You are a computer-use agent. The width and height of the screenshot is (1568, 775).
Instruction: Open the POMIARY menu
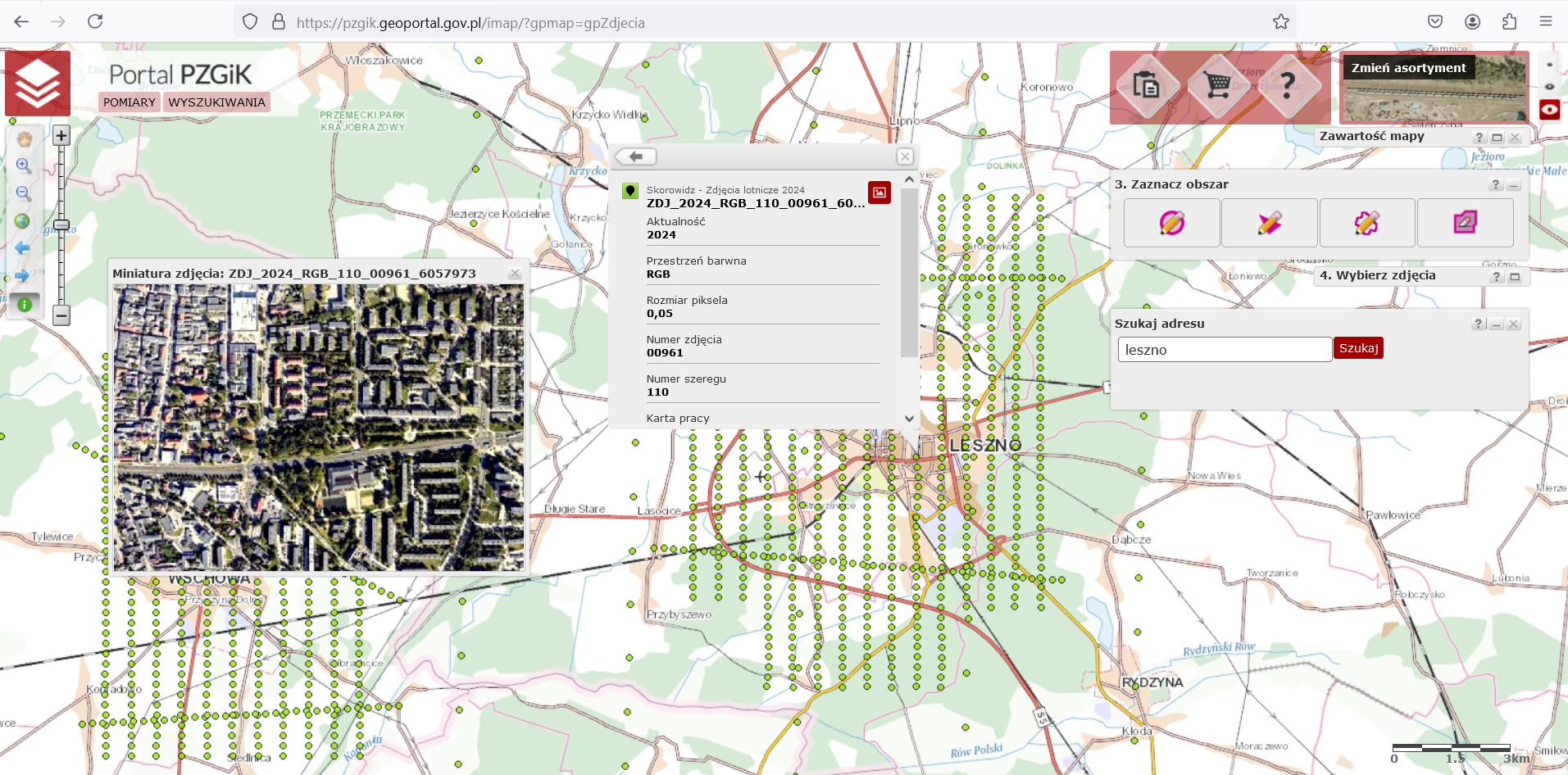(130, 102)
